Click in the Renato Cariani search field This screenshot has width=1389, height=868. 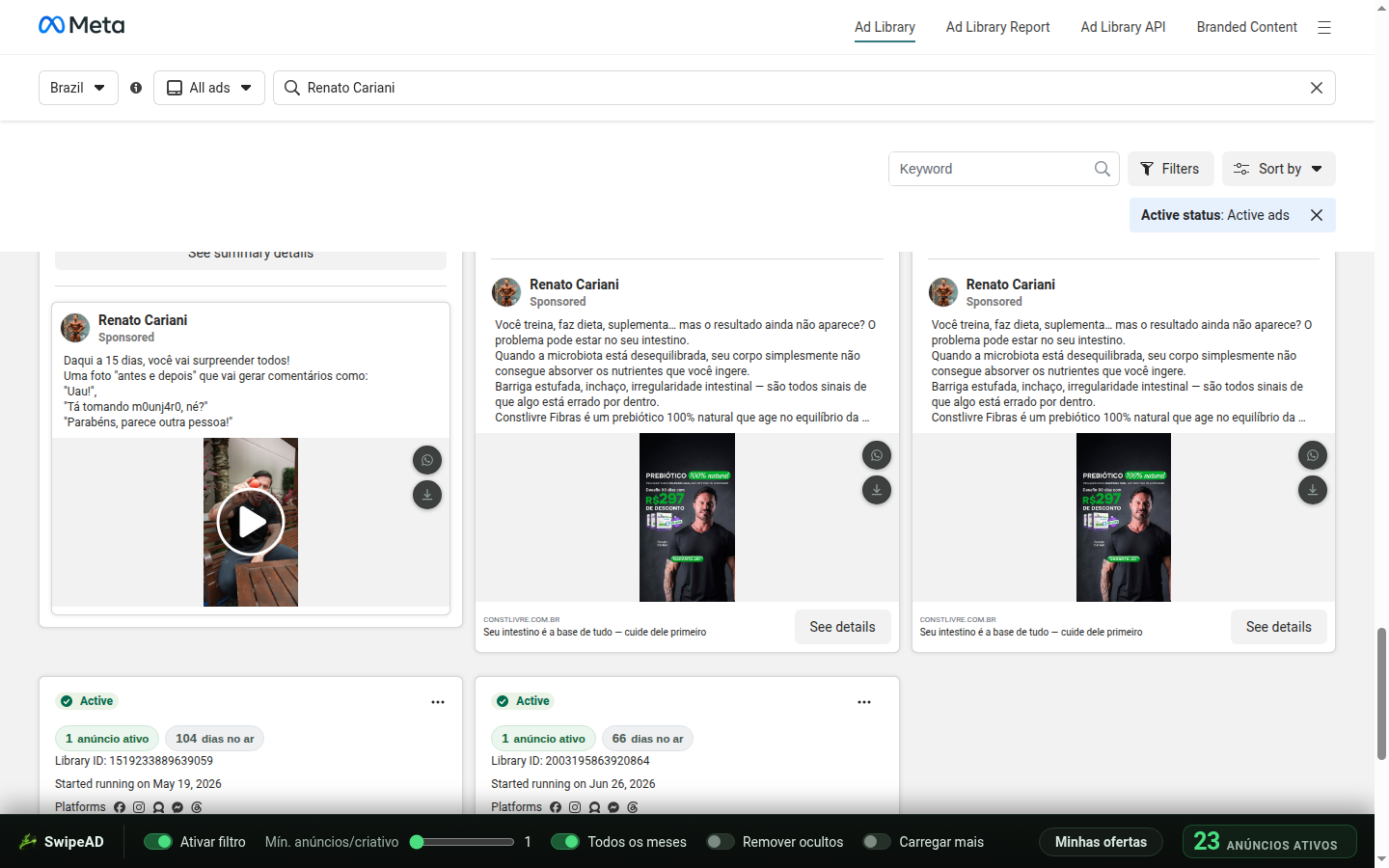804,88
